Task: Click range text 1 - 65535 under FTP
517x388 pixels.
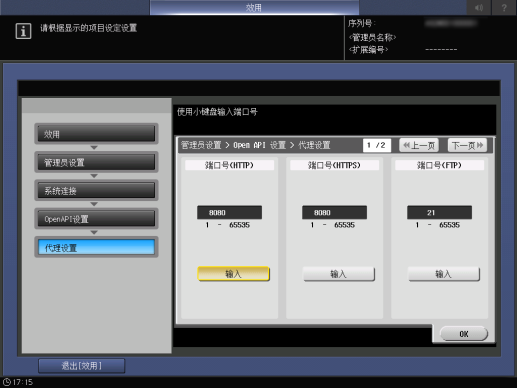Action: [x=438, y=225]
